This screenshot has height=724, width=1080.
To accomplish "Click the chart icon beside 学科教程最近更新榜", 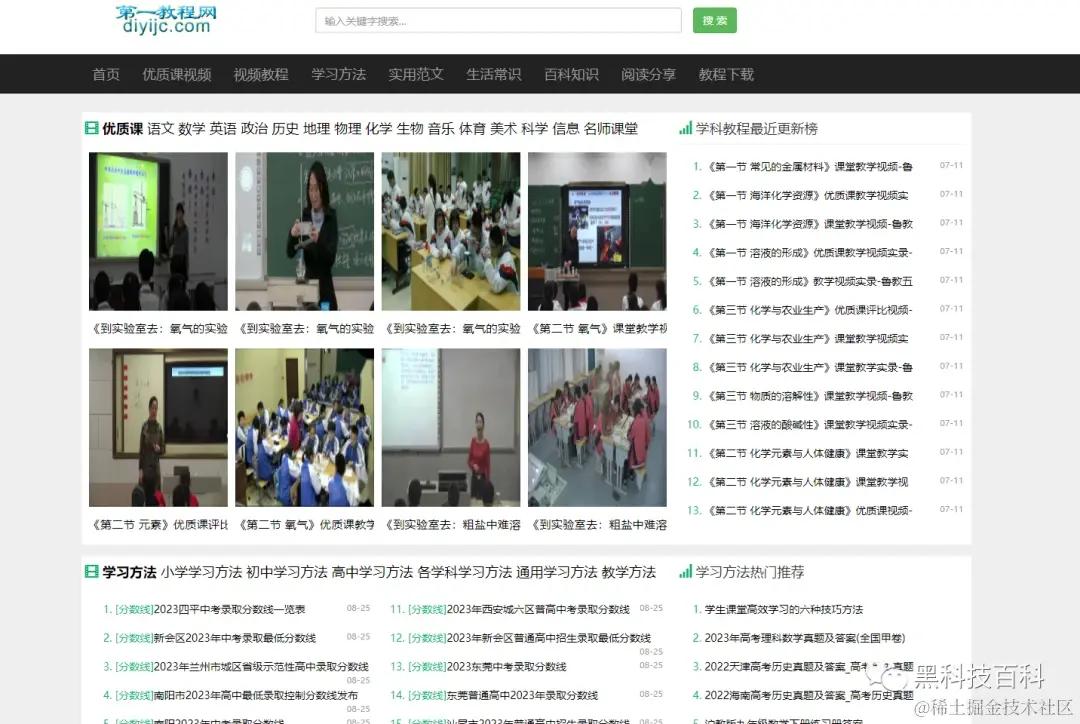I will point(685,129).
